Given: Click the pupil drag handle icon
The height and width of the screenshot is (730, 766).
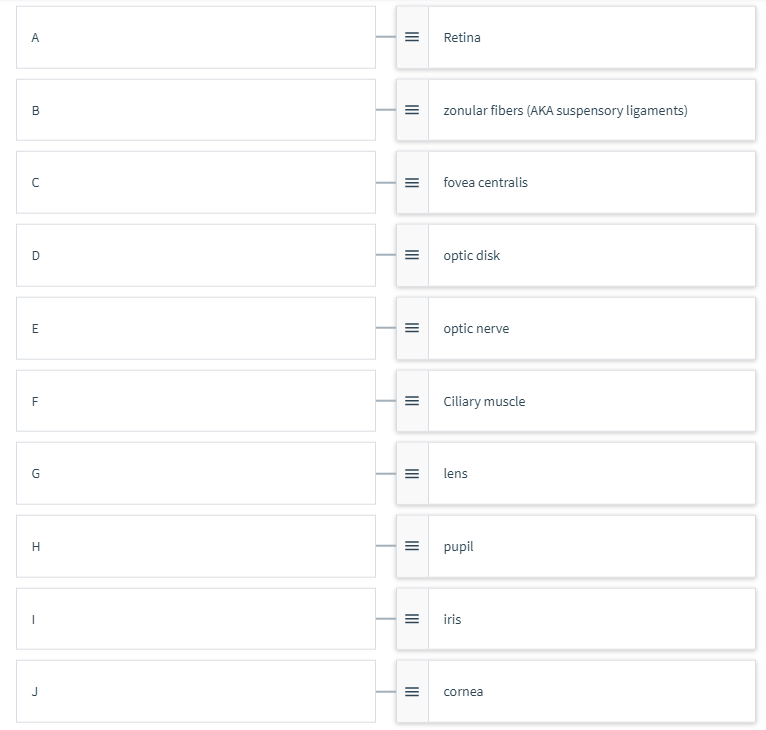Looking at the screenshot, I should [412, 546].
